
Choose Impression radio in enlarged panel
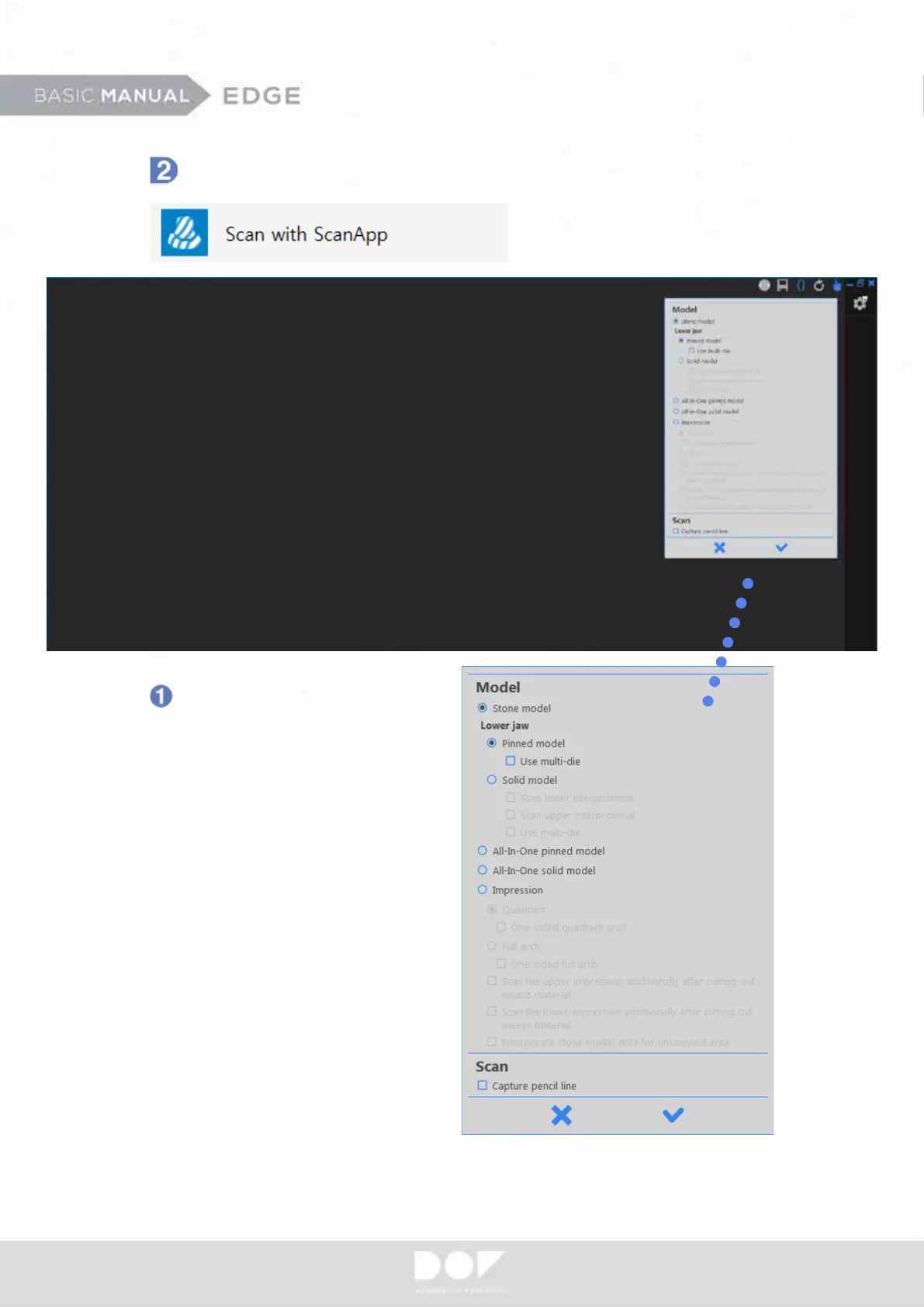(483, 889)
